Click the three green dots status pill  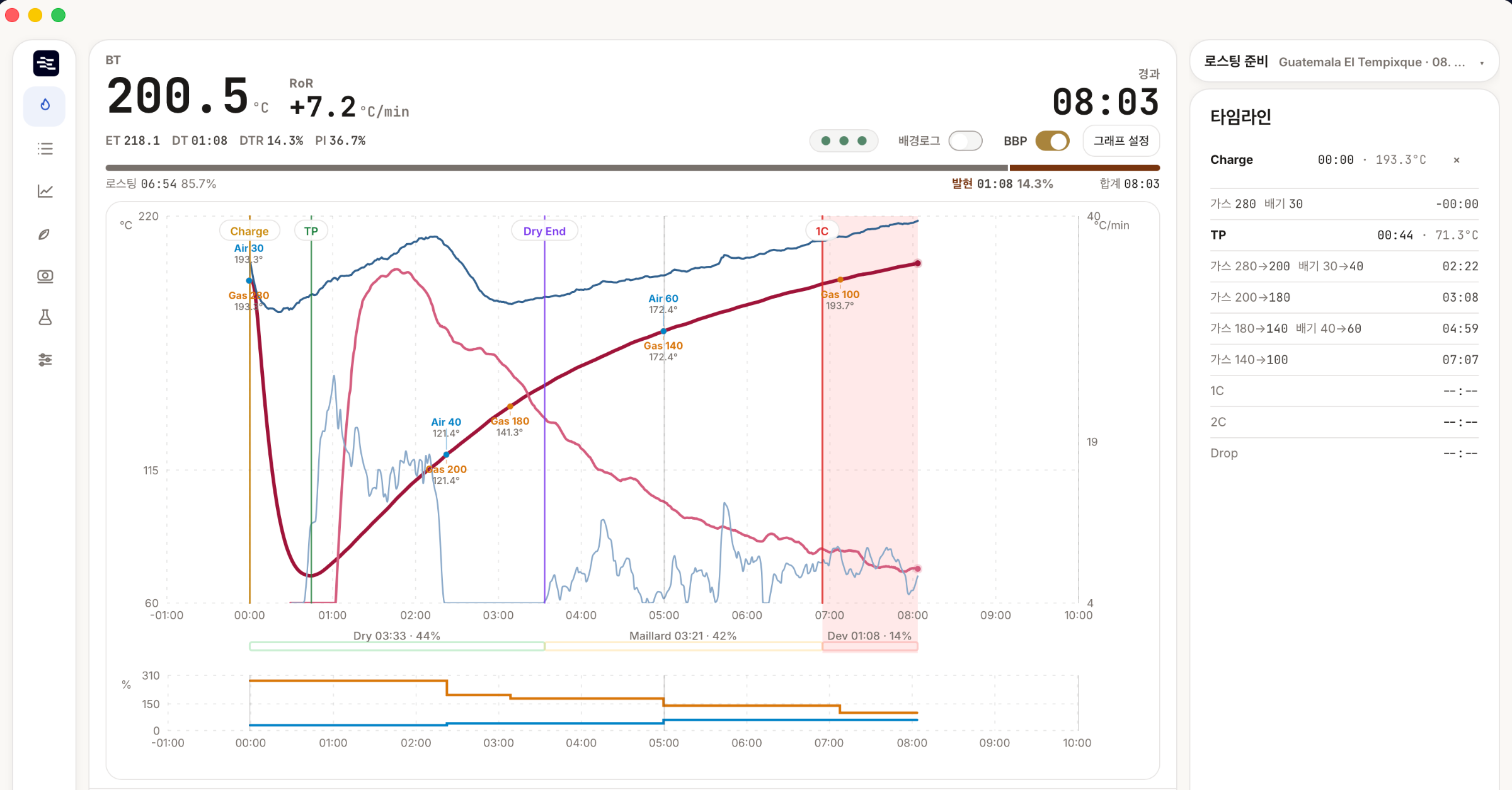844,140
